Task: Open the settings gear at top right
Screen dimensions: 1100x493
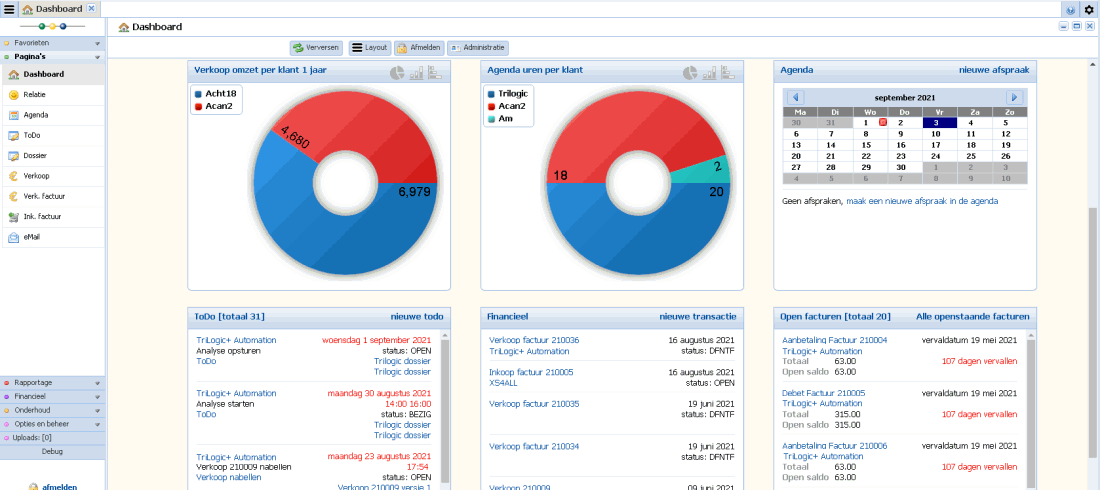Action: pos(1089,9)
